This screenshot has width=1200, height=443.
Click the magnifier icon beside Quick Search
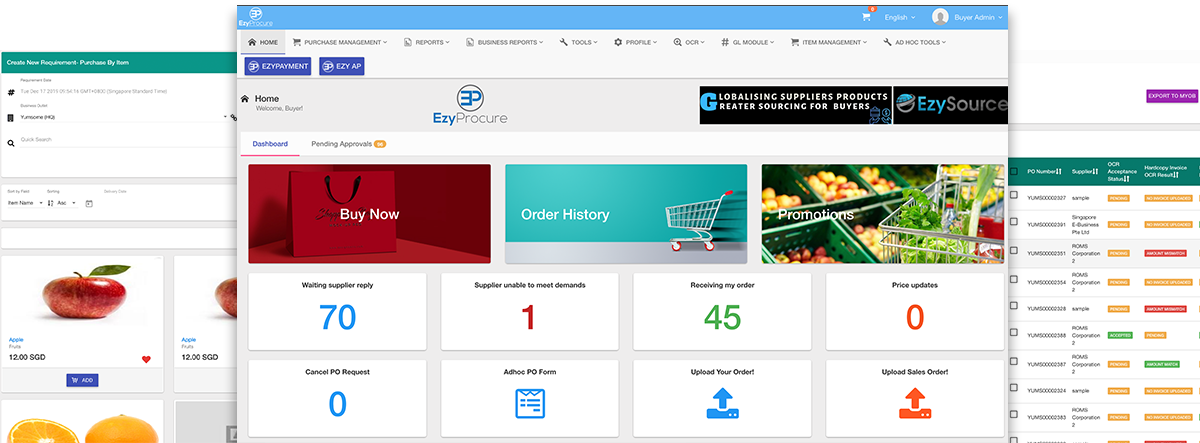pos(11,143)
